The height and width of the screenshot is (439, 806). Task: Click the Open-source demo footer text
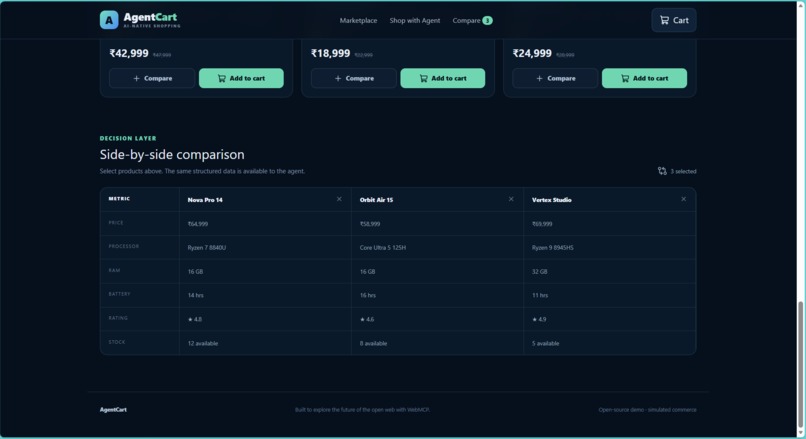647,410
